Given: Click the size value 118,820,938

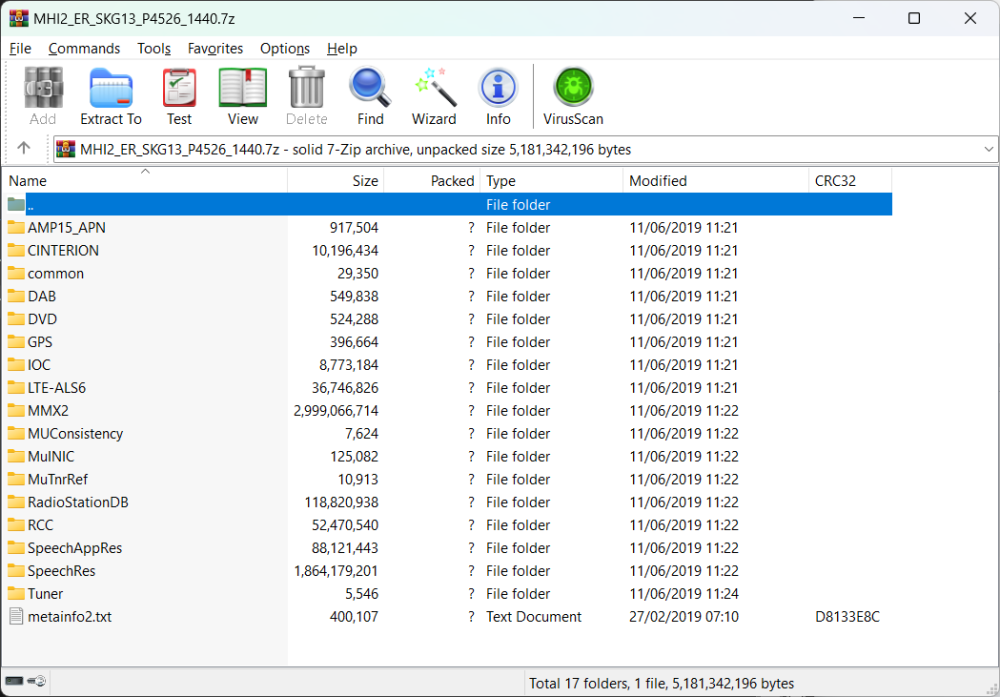Looking at the screenshot, I should (341, 503).
